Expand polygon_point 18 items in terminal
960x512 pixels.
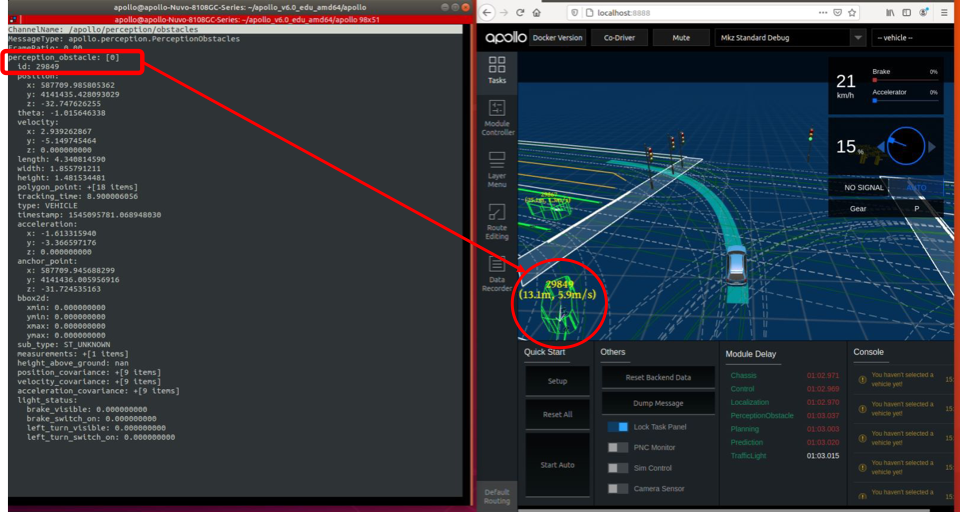[x=77, y=187]
